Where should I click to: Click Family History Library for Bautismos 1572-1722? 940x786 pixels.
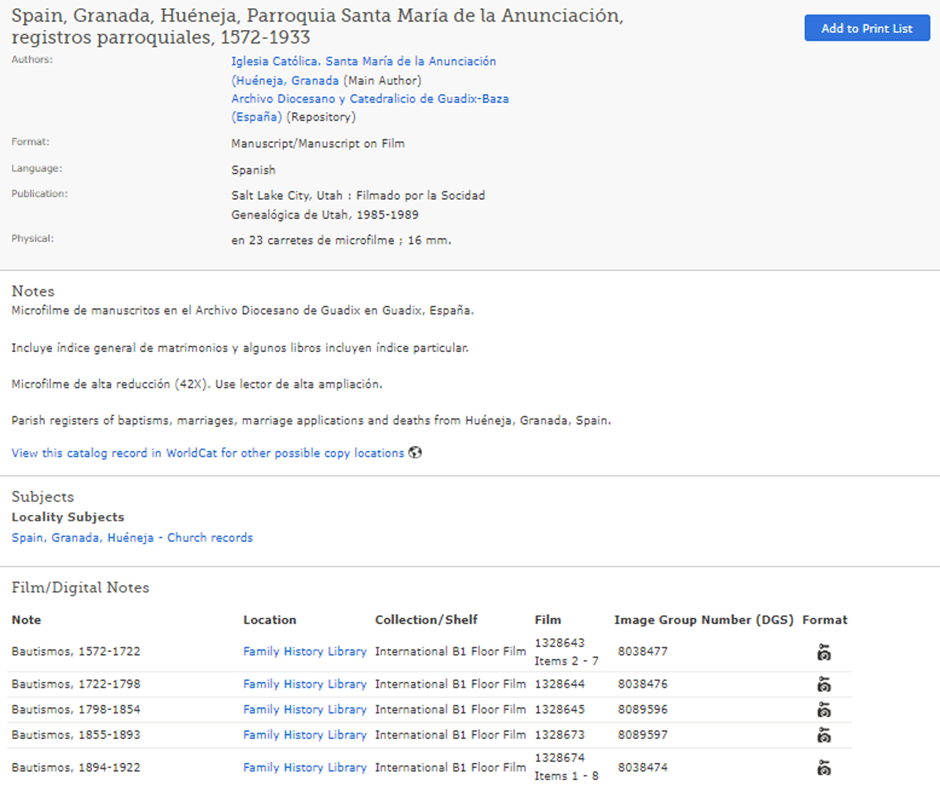(304, 652)
